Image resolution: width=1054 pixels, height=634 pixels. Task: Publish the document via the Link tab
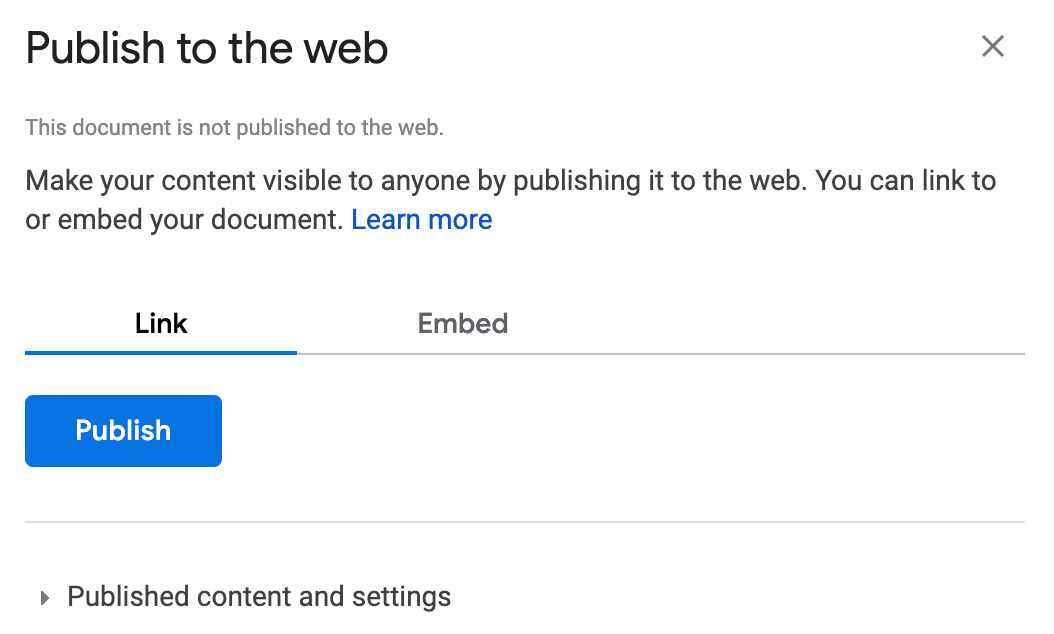123,431
